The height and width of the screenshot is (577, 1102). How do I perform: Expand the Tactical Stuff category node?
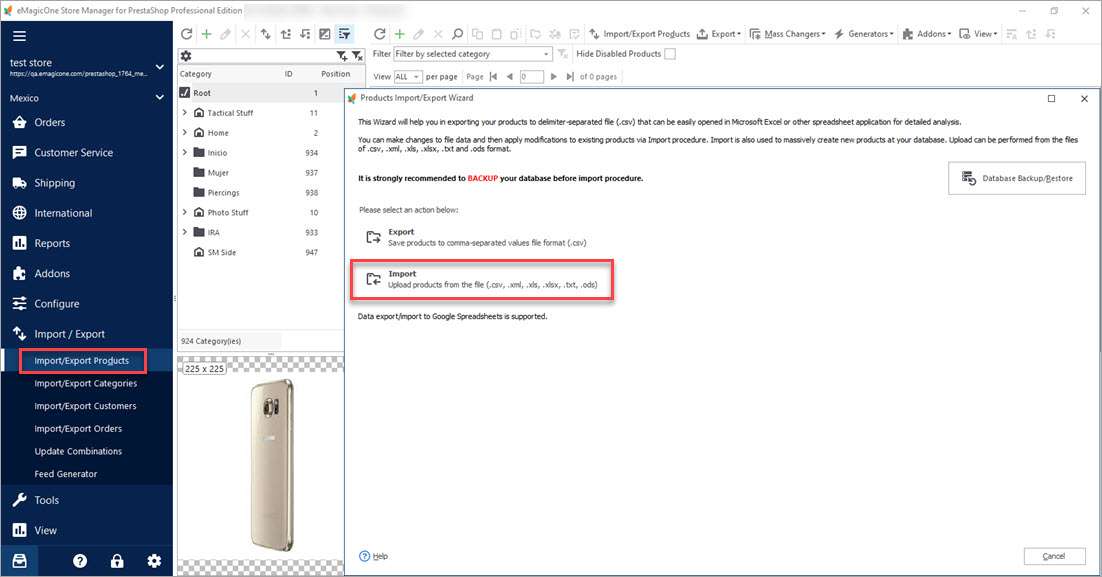(185, 112)
